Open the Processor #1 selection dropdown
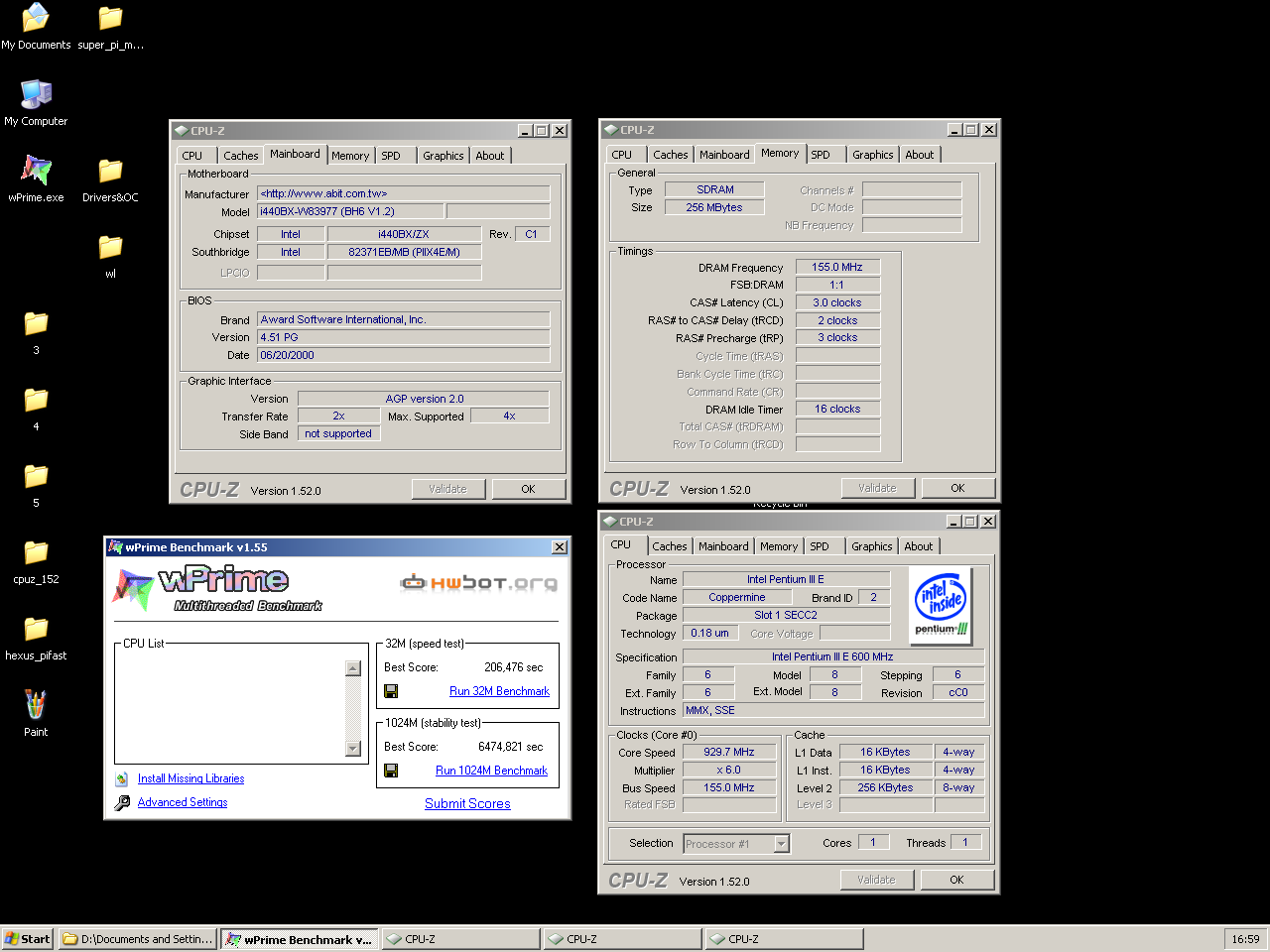Image resolution: width=1270 pixels, height=952 pixels. [x=782, y=844]
